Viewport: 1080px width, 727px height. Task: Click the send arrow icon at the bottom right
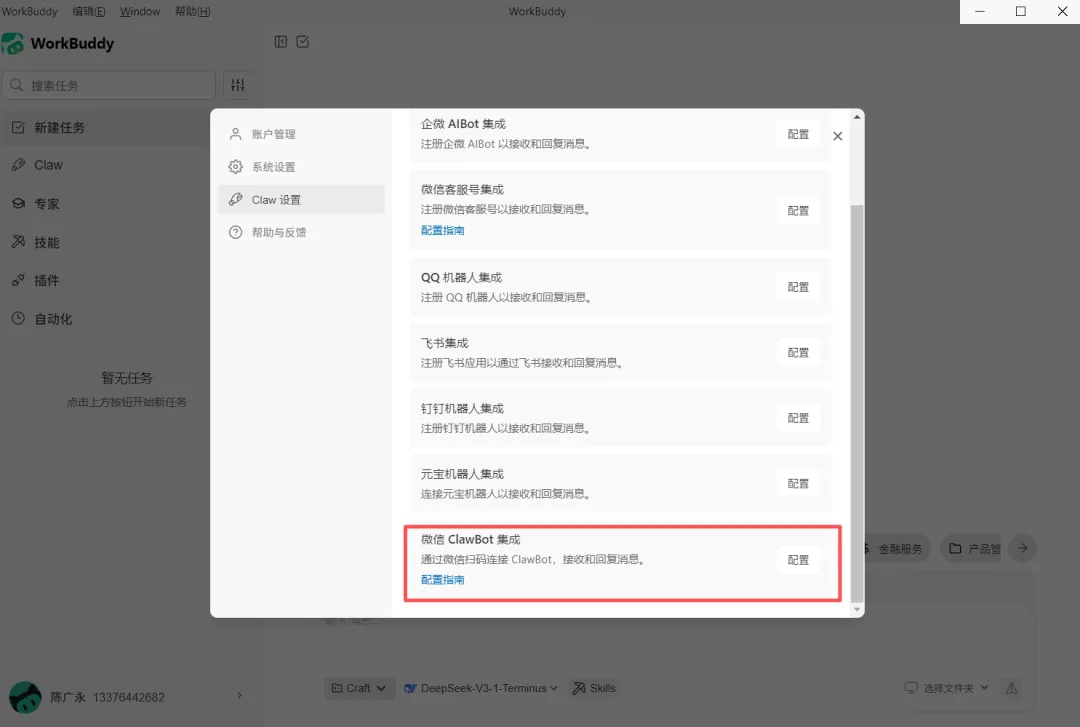[x=1011, y=688]
